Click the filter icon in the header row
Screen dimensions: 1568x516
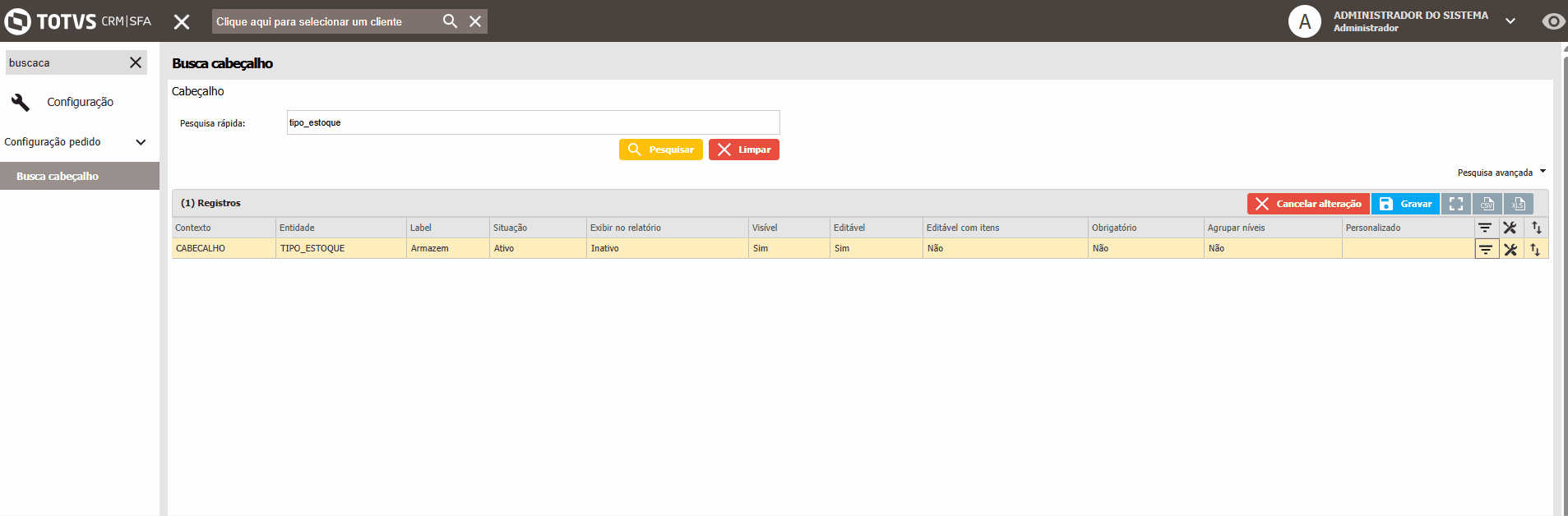[x=1485, y=228]
